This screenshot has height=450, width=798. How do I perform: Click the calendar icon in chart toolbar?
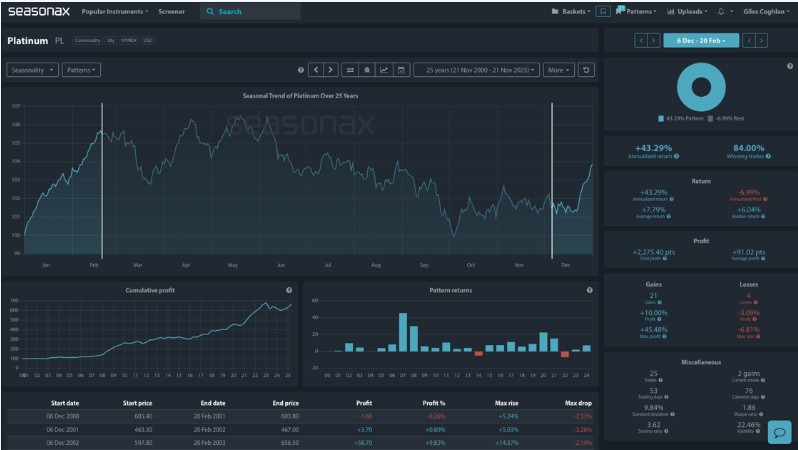[x=401, y=70]
